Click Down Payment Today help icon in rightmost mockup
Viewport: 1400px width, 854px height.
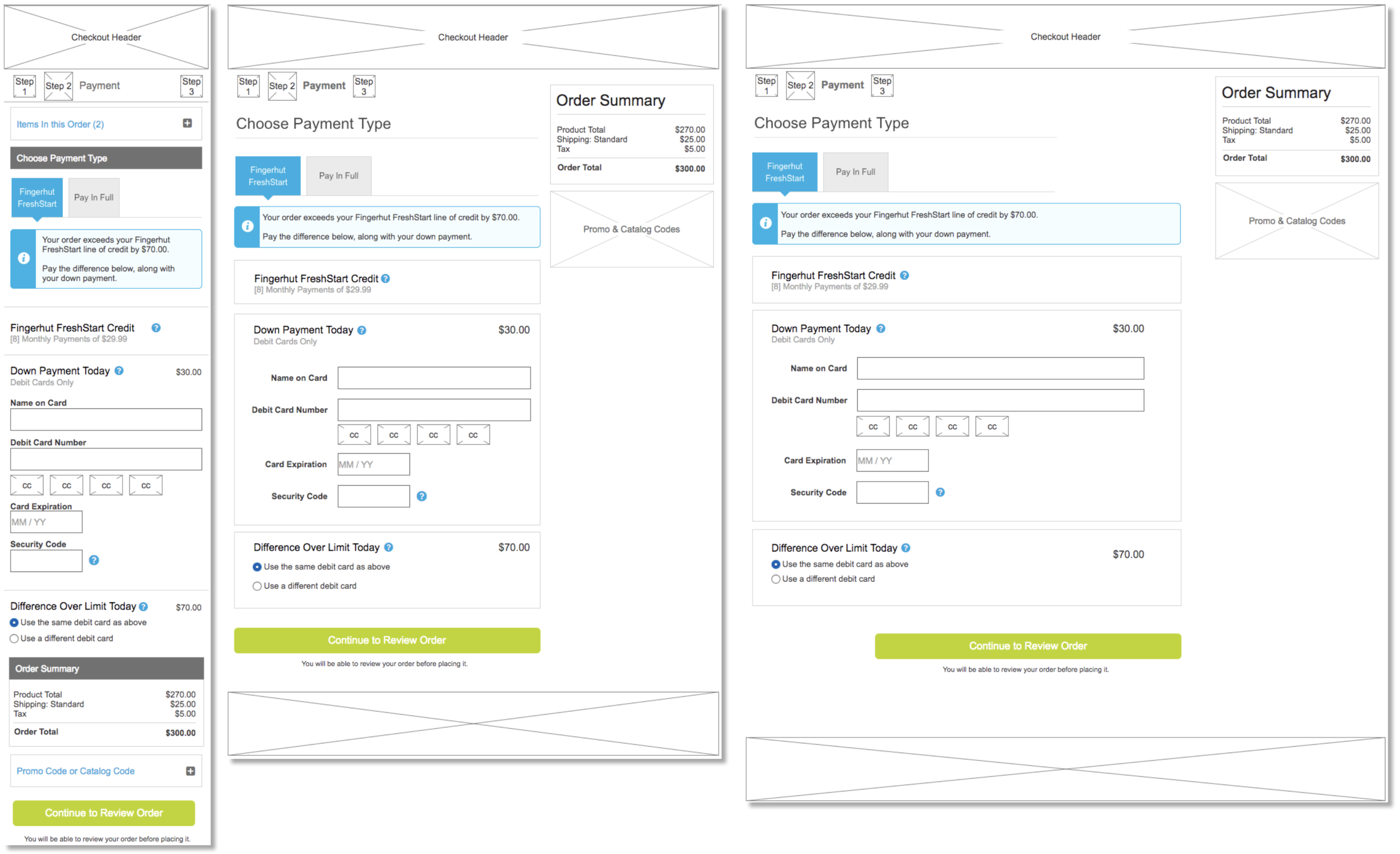click(x=881, y=328)
